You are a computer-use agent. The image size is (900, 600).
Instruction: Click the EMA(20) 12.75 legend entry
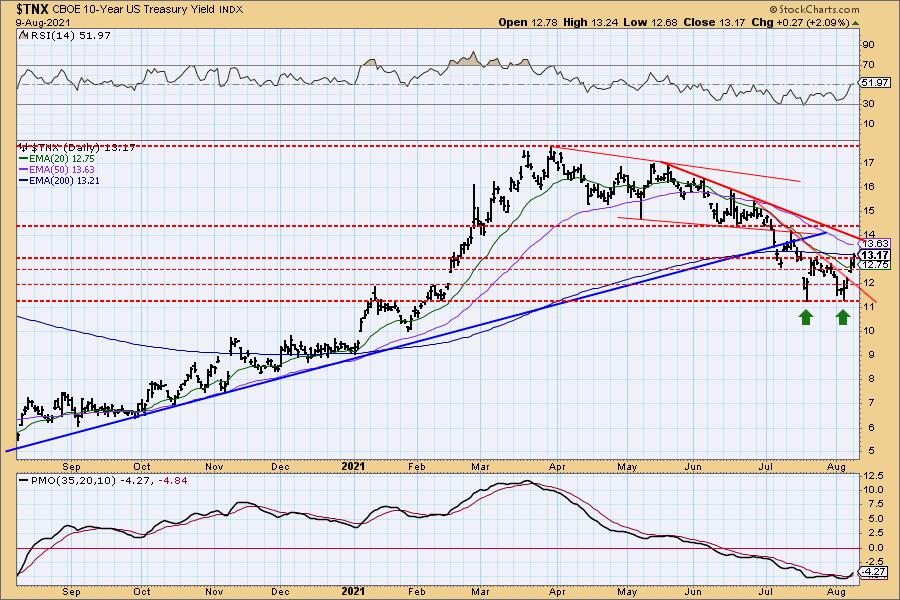[57, 158]
